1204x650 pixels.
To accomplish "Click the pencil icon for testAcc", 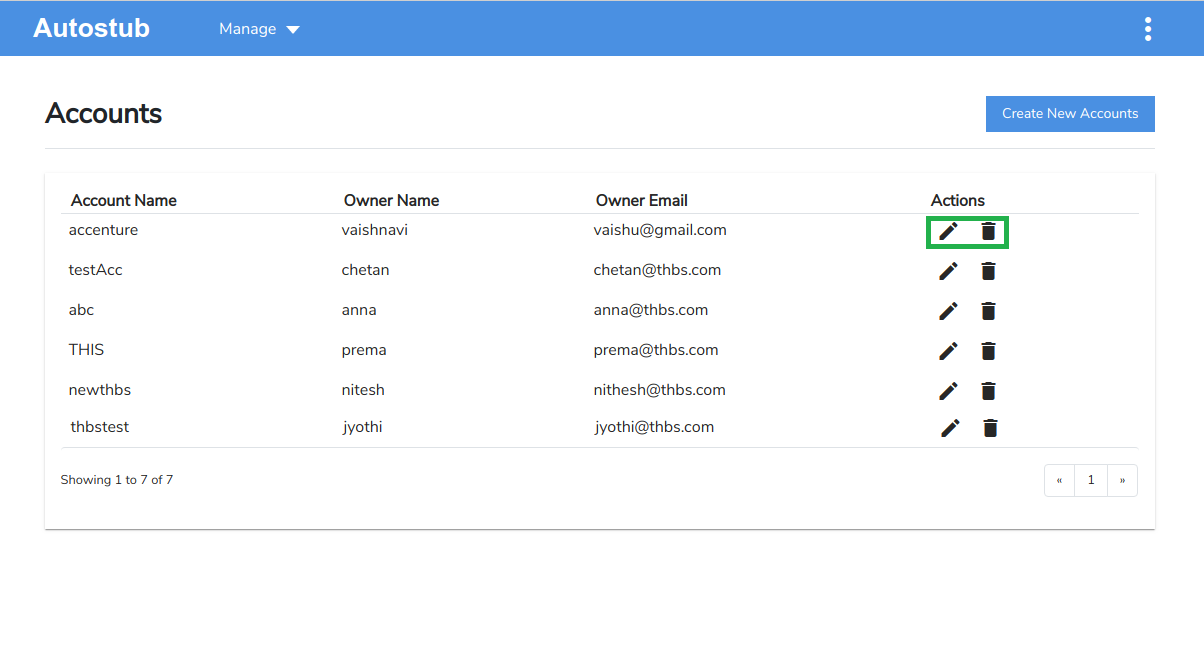I will coord(948,271).
